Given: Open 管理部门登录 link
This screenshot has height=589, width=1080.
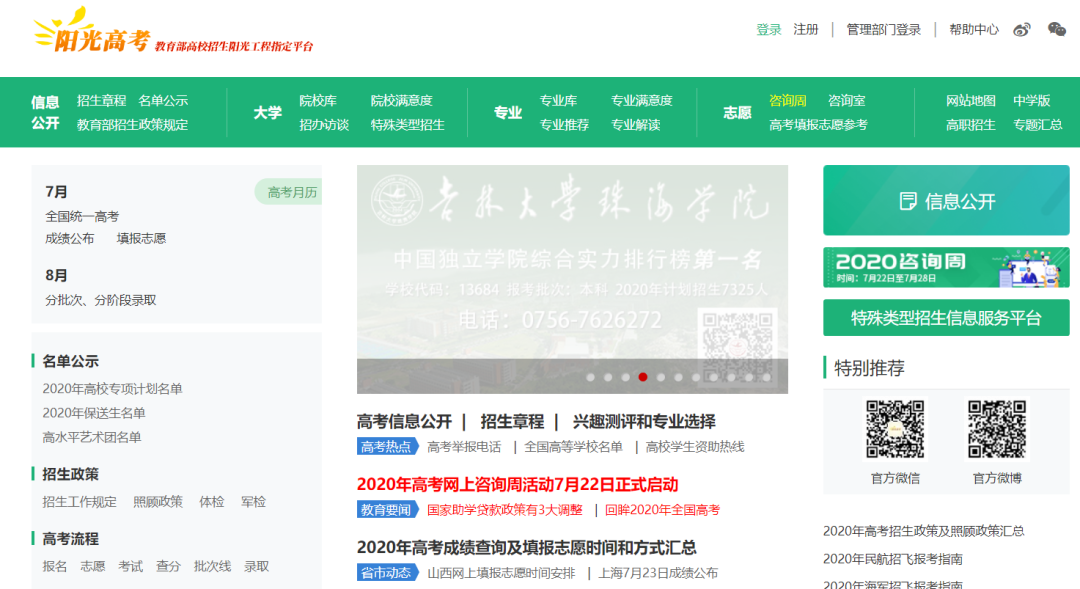Looking at the screenshot, I should [x=884, y=30].
